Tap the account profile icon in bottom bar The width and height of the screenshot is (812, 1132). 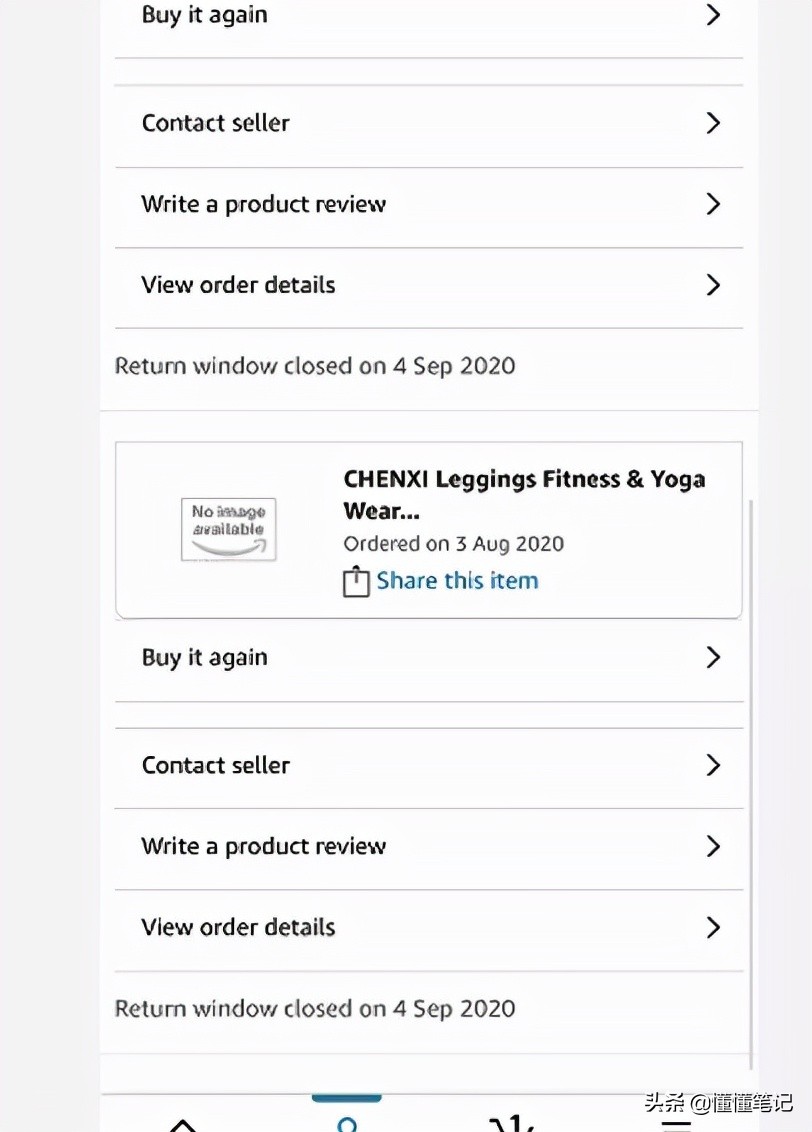click(347, 1124)
